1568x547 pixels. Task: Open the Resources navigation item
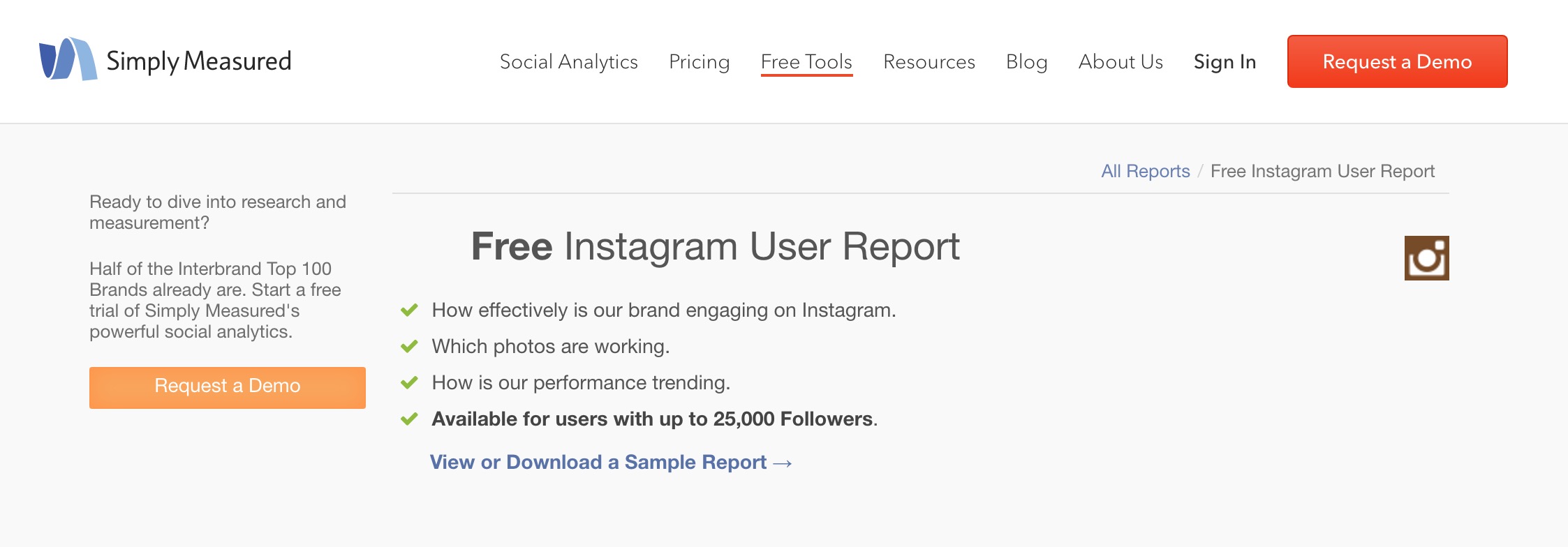(x=929, y=62)
